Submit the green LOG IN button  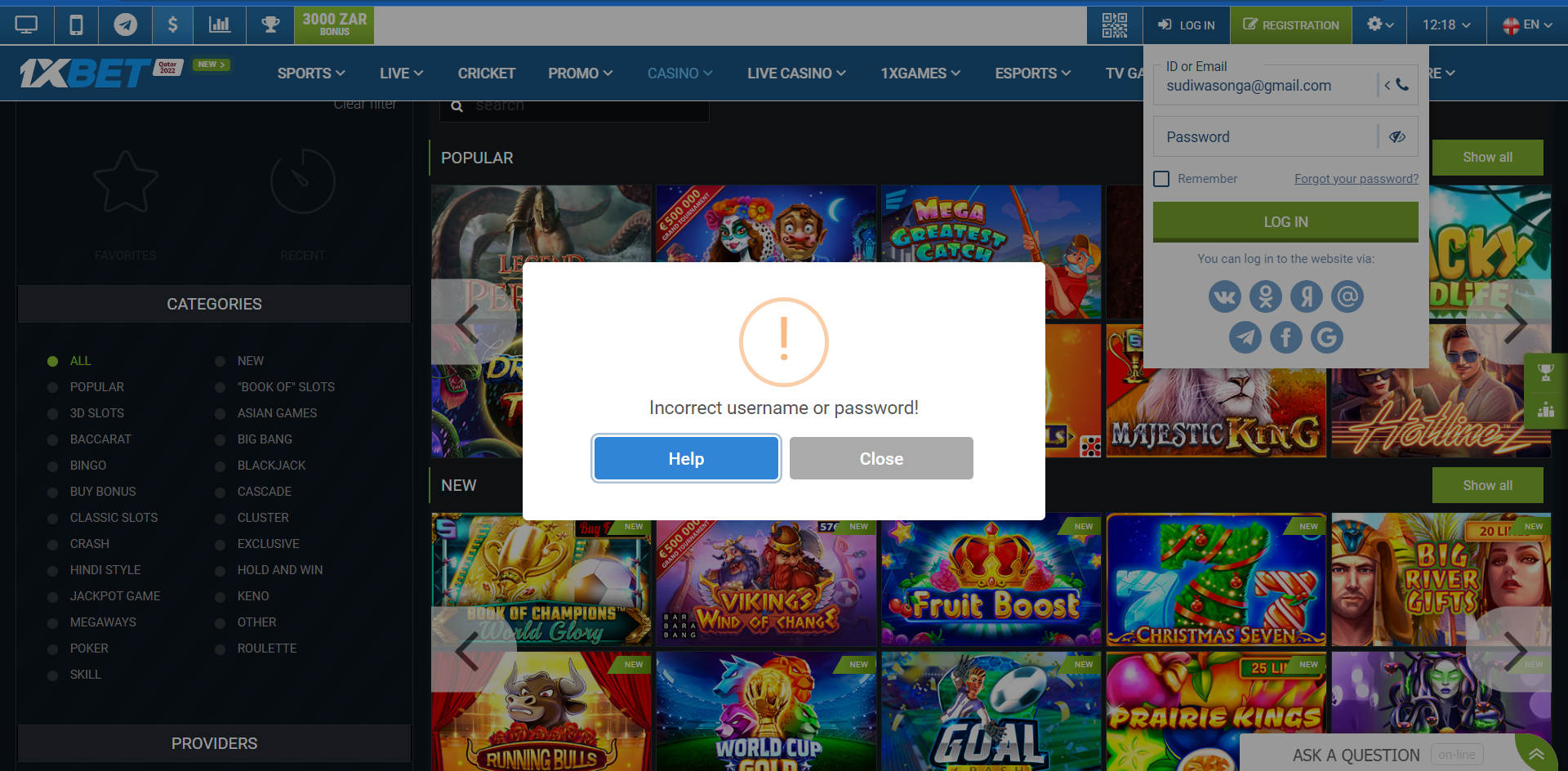pyautogui.click(x=1285, y=221)
